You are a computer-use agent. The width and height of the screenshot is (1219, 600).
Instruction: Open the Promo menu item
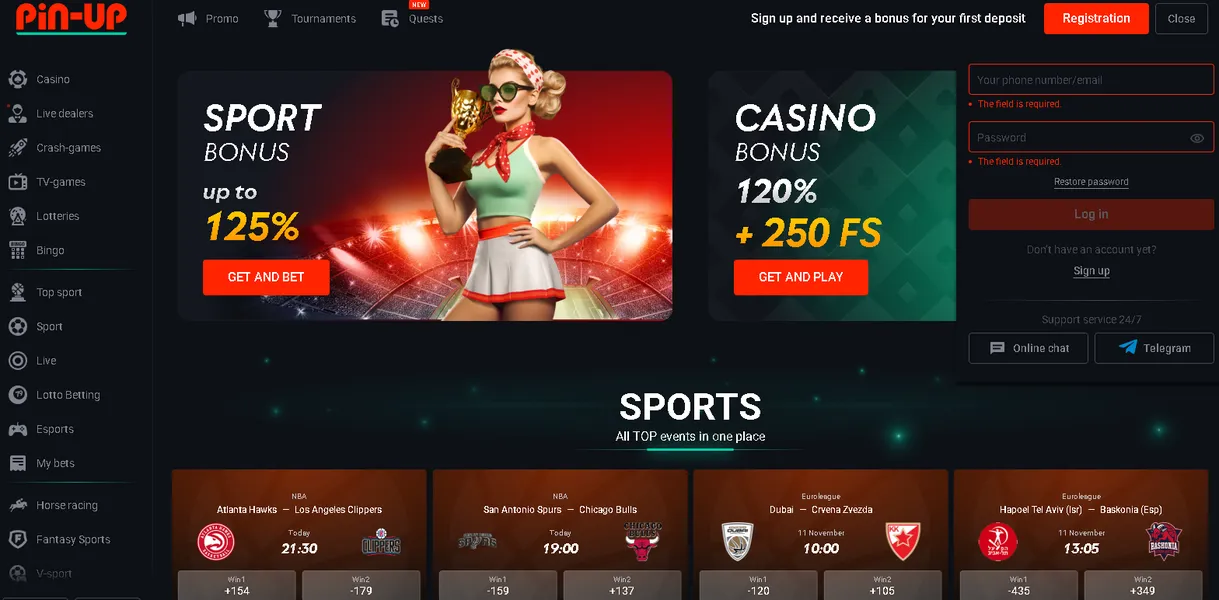point(208,18)
